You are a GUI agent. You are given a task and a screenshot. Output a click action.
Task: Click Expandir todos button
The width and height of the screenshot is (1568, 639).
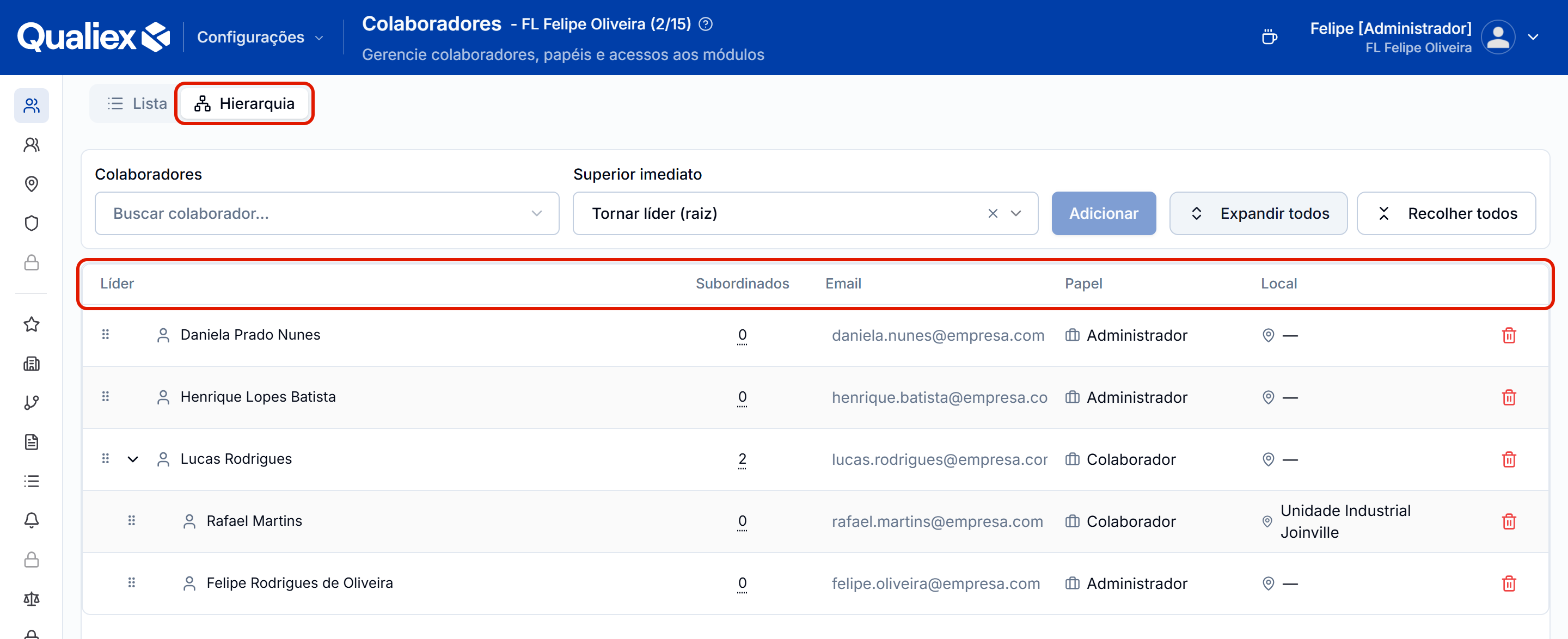(x=1258, y=213)
